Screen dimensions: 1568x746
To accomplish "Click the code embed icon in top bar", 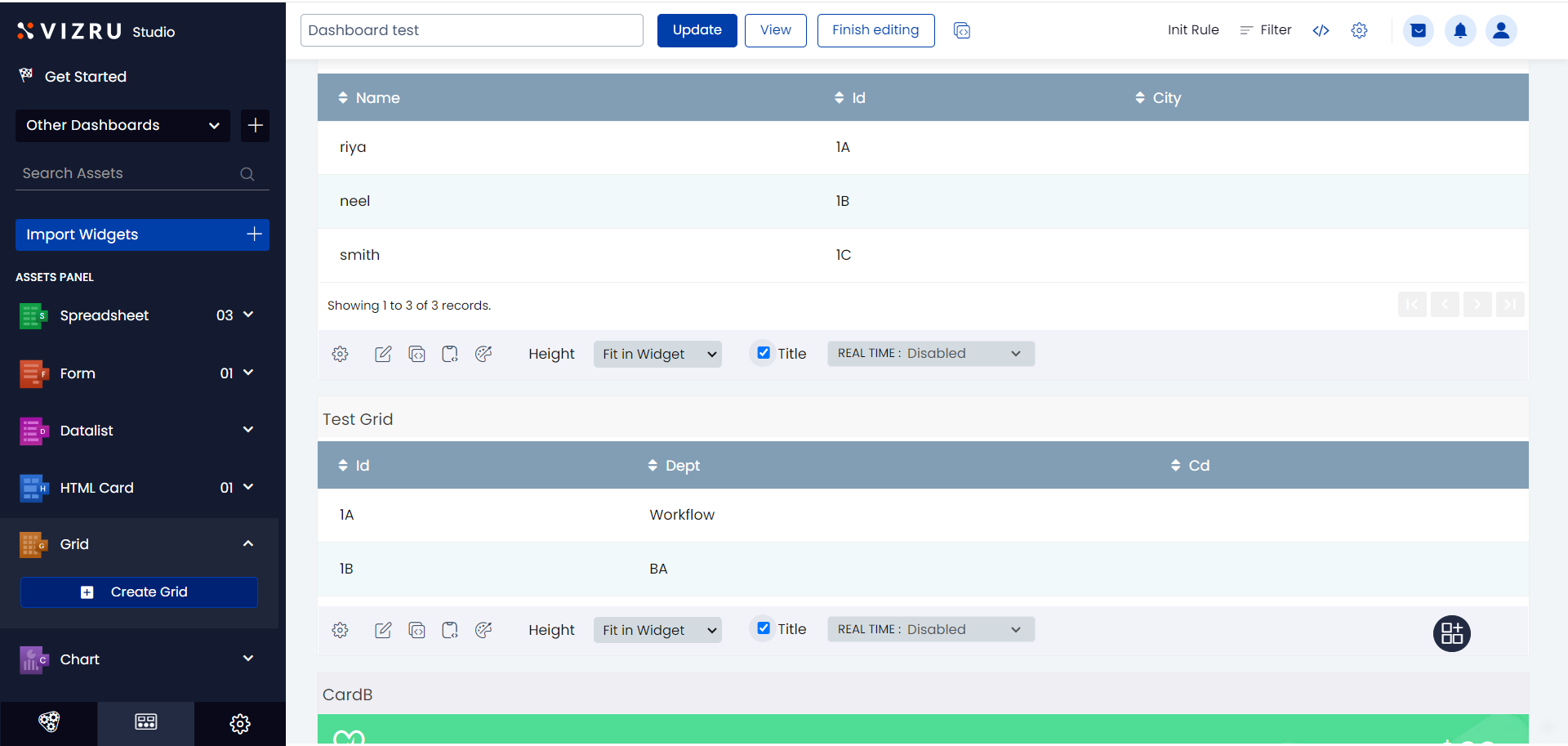I will click(x=1321, y=30).
